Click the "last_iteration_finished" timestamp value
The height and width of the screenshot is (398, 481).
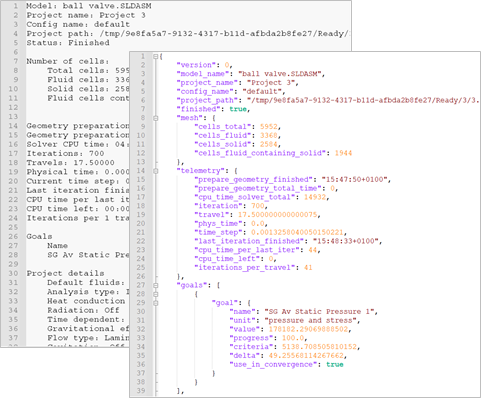click(346, 241)
